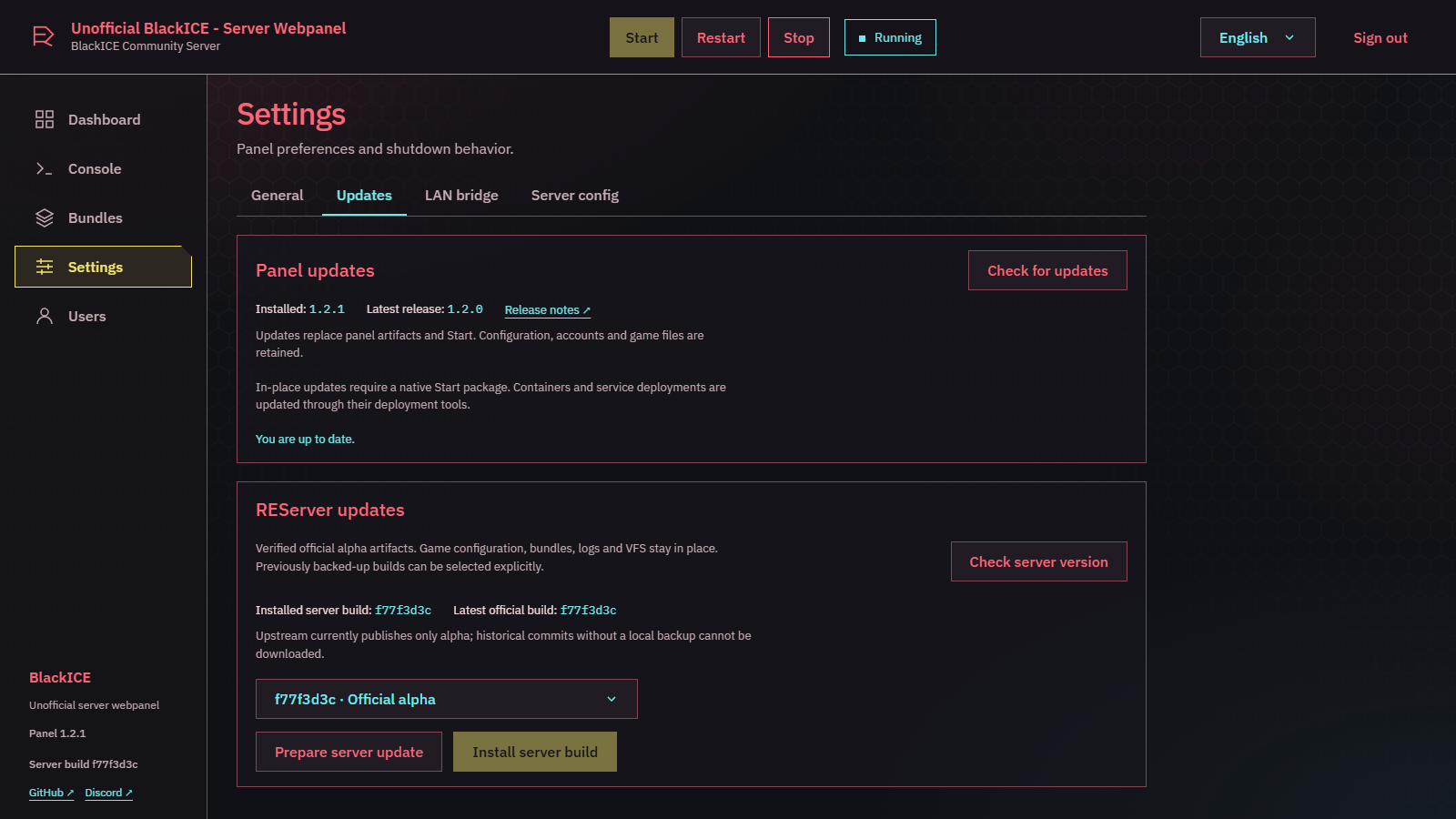Screen dimensions: 1456x819
Task: Open the Release notes link
Action: [548, 310]
